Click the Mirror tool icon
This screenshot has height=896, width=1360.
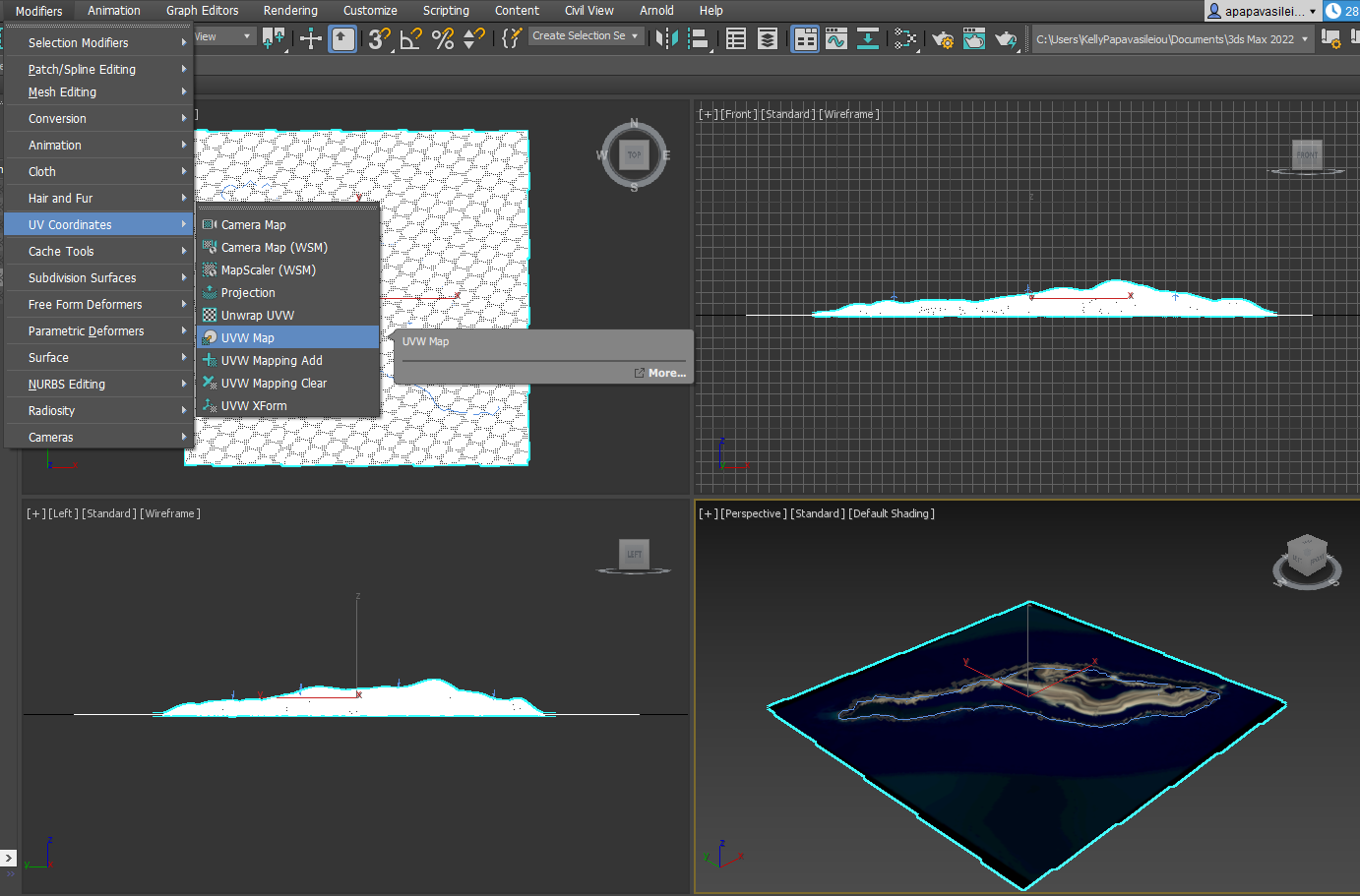[x=667, y=39]
